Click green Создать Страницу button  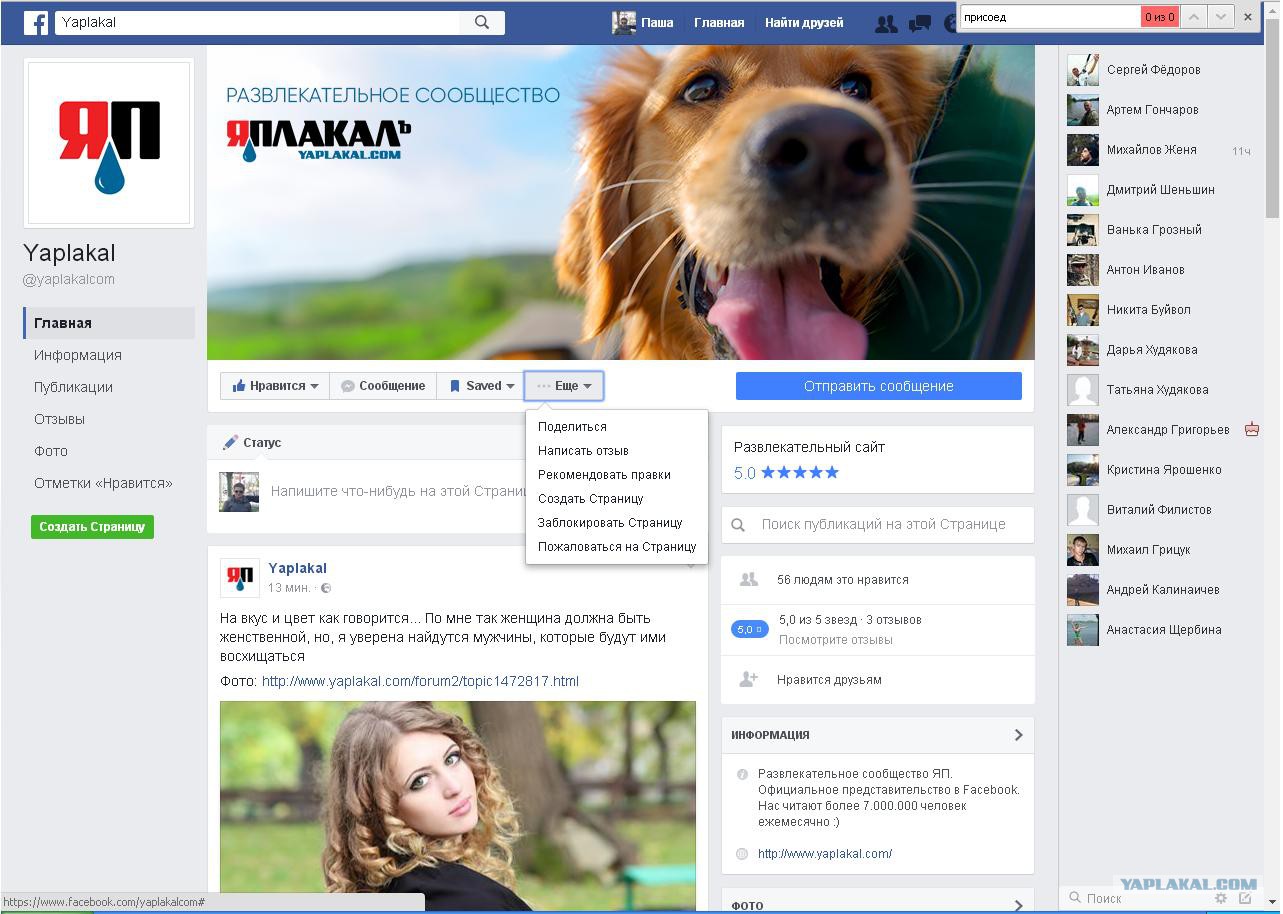pyautogui.click(x=92, y=527)
